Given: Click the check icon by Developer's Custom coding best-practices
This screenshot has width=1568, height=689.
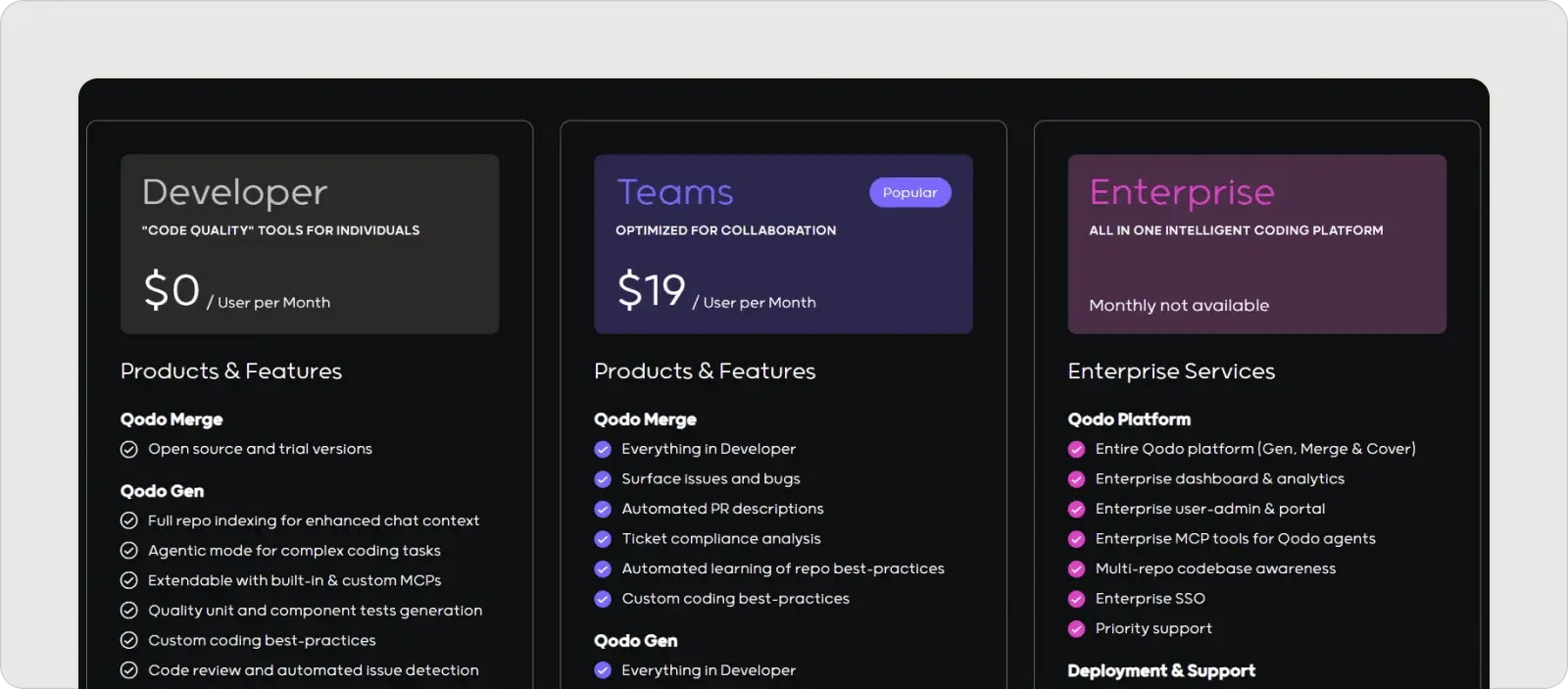Looking at the screenshot, I should pyautogui.click(x=128, y=641).
